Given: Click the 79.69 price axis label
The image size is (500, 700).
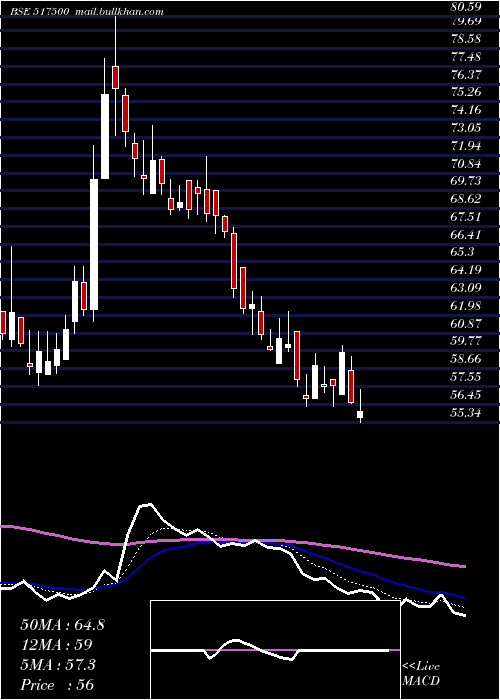Looking at the screenshot, I should coord(465,21).
